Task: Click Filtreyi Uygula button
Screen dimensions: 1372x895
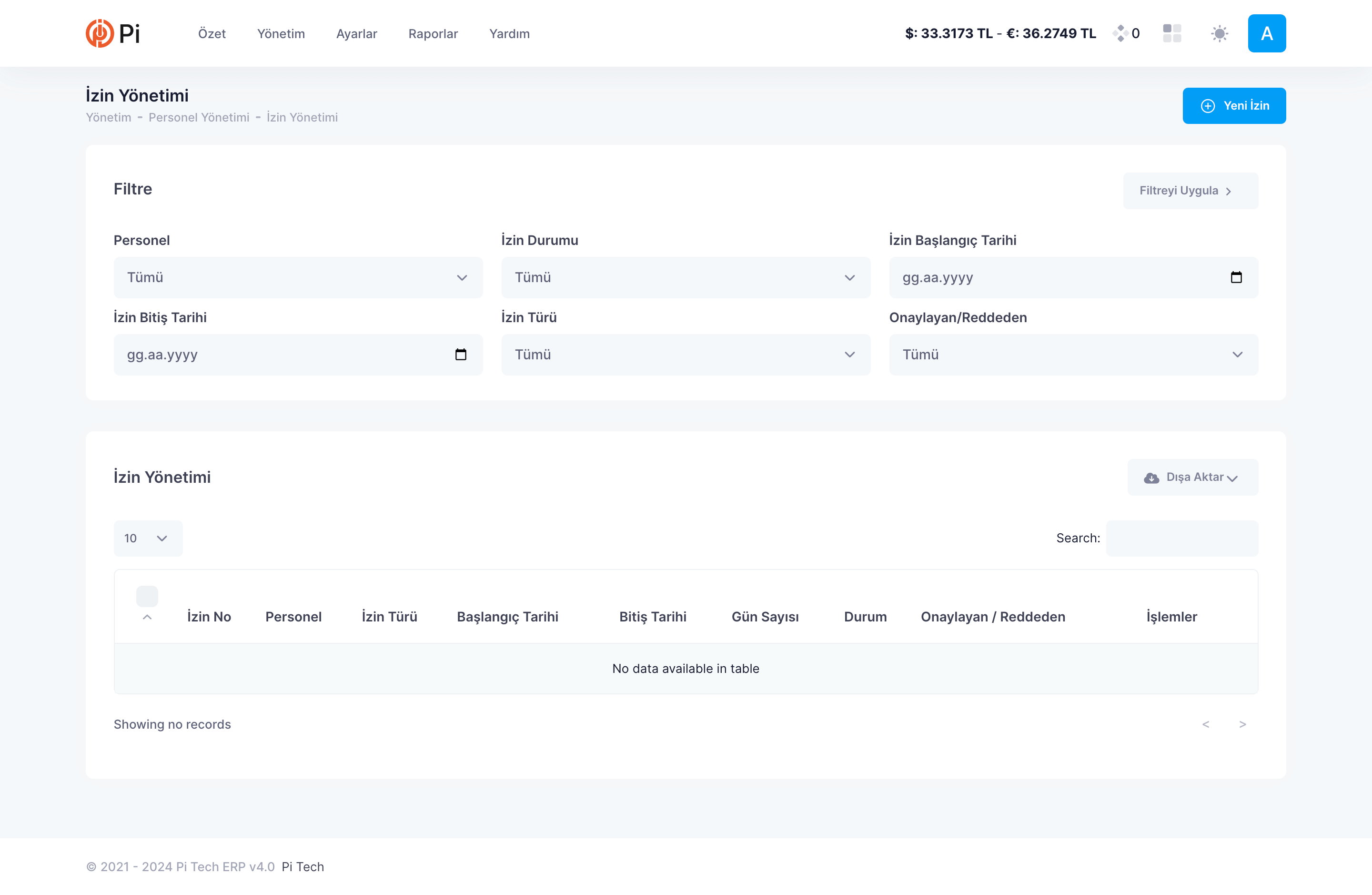Action: [x=1190, y=191]
